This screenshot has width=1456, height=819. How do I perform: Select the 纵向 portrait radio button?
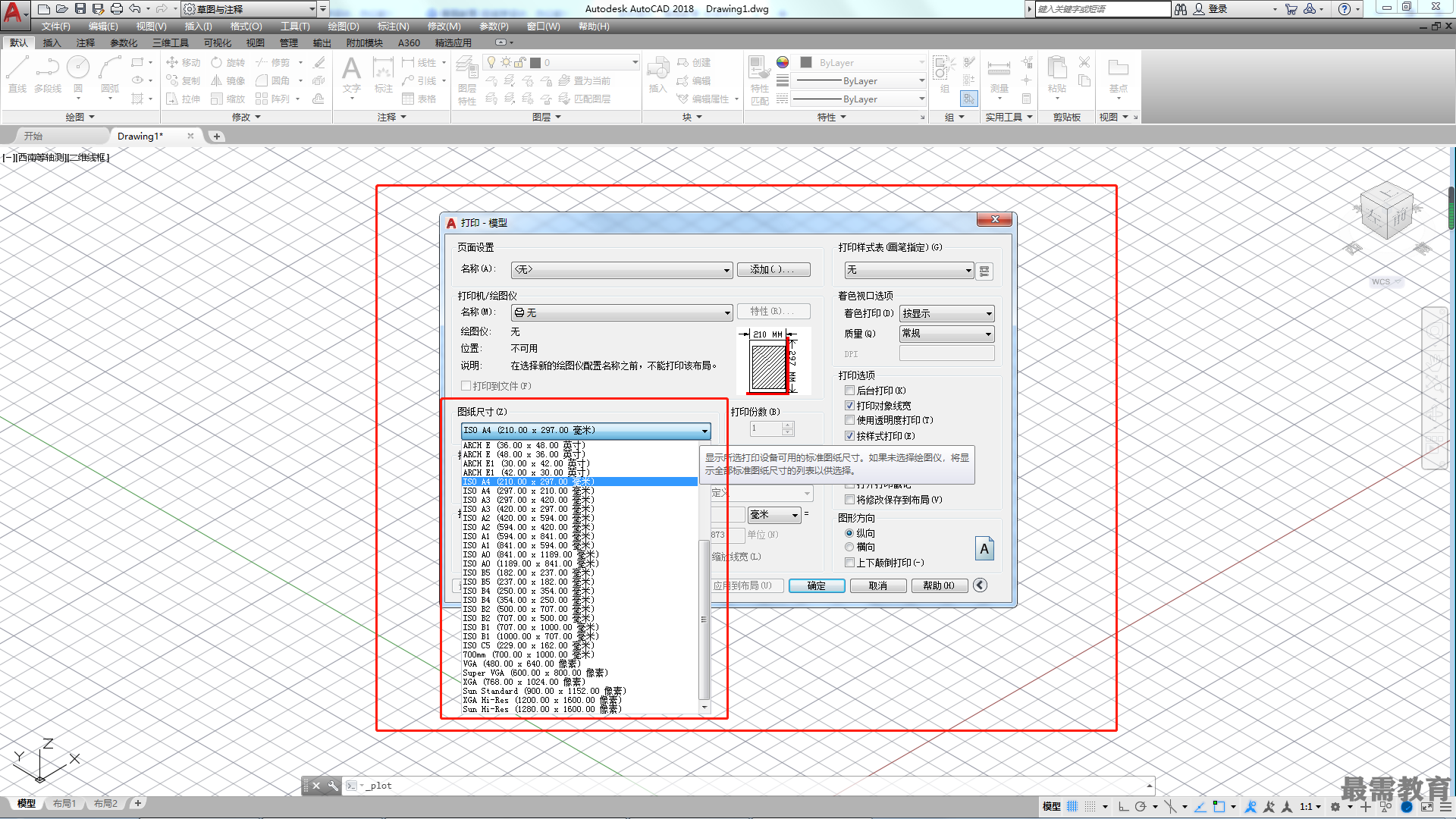(x=849, y=533)
